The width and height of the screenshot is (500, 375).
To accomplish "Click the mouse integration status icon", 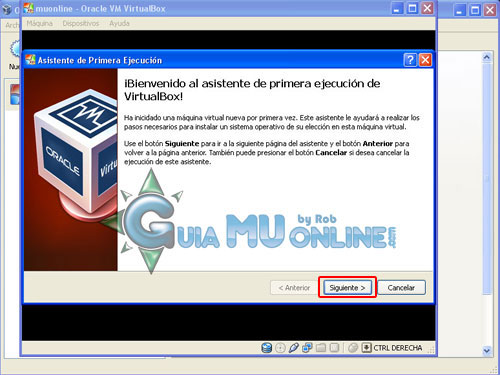I will click(x=353, y=348).
